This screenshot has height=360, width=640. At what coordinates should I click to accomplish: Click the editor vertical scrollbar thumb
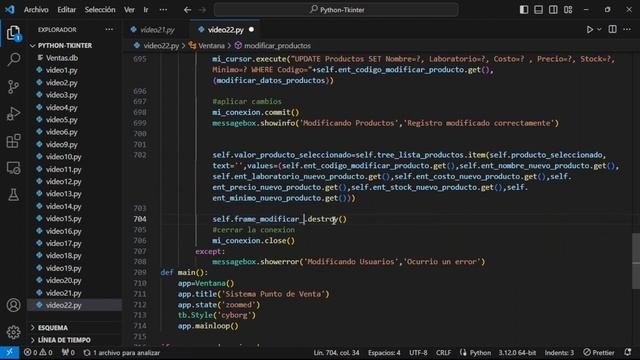point(636,261)
